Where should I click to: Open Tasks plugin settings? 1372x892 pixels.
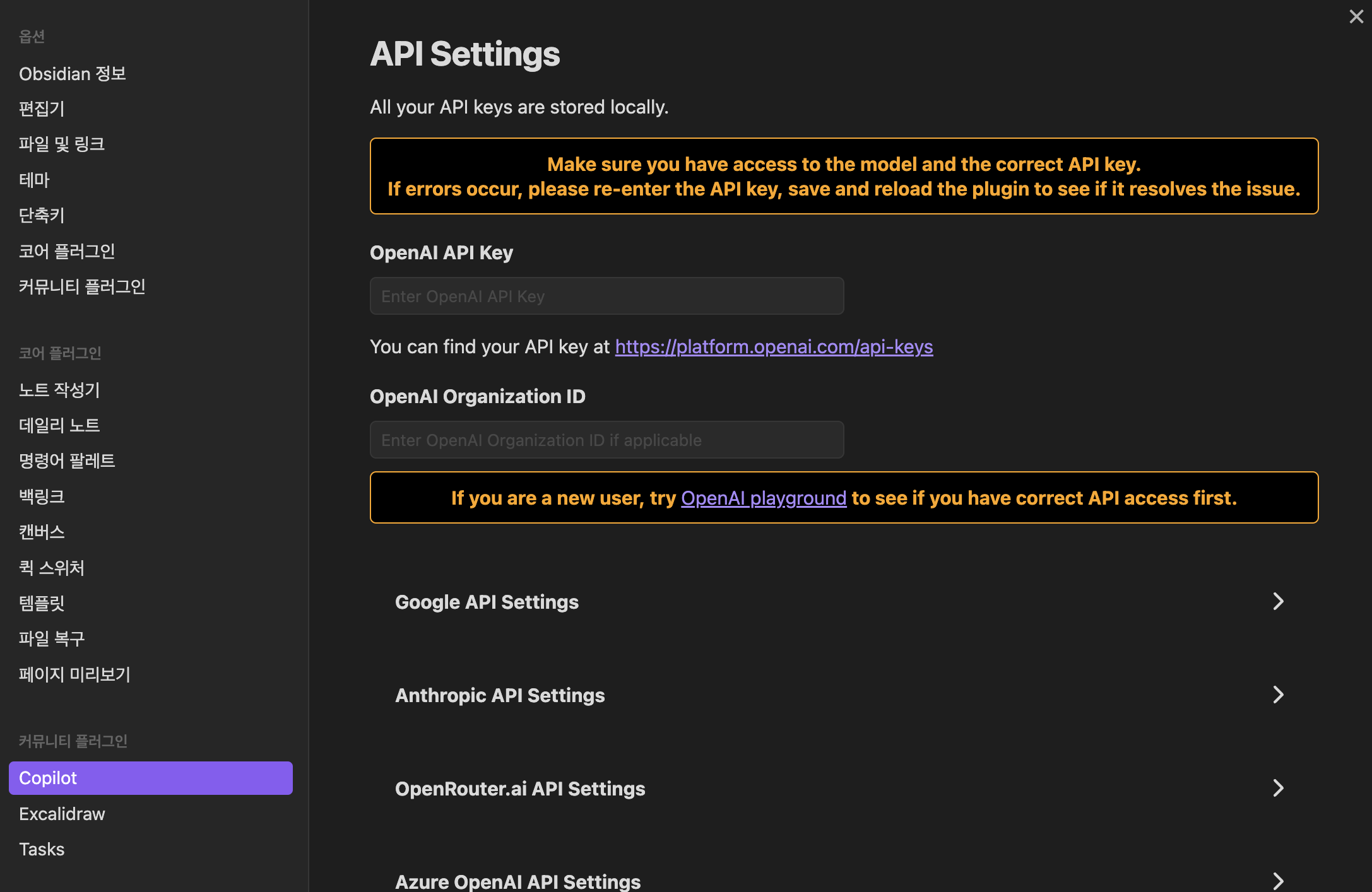pos(42,849)
